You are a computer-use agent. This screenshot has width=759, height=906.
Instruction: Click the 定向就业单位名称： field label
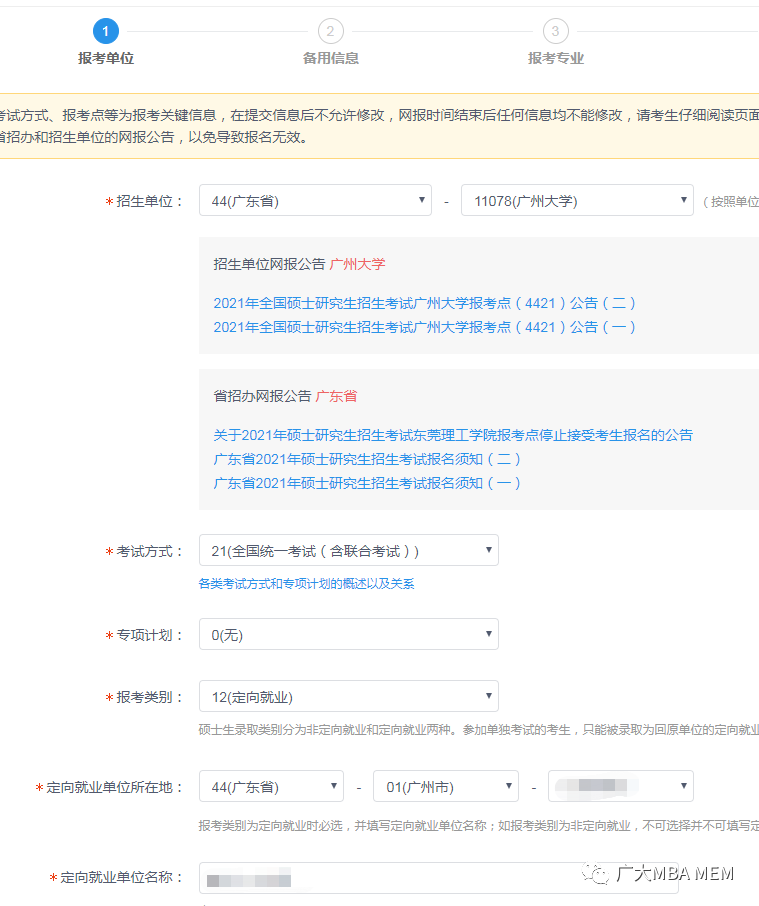pos(121,877)
